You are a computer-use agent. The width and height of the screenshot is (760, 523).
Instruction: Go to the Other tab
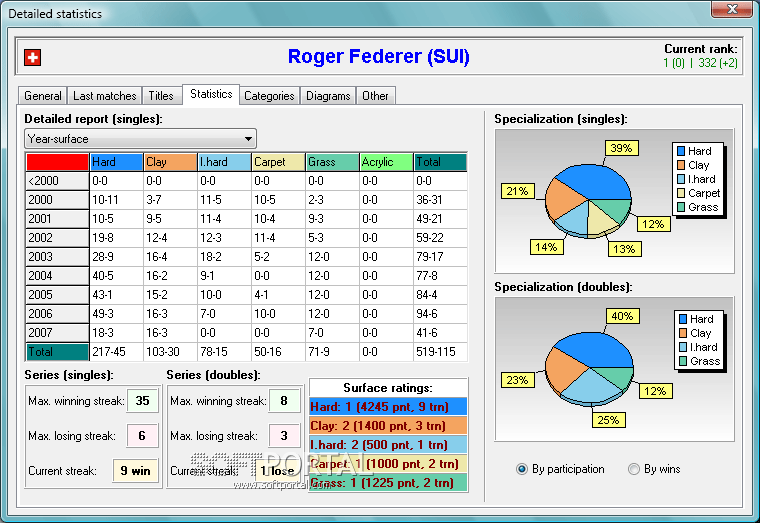coord(375,95)
